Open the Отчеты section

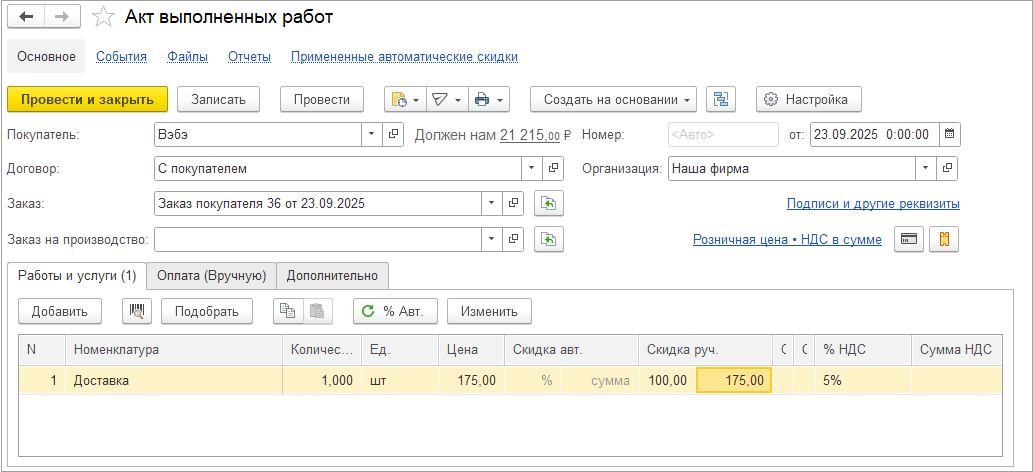click(x=250, y=57)
